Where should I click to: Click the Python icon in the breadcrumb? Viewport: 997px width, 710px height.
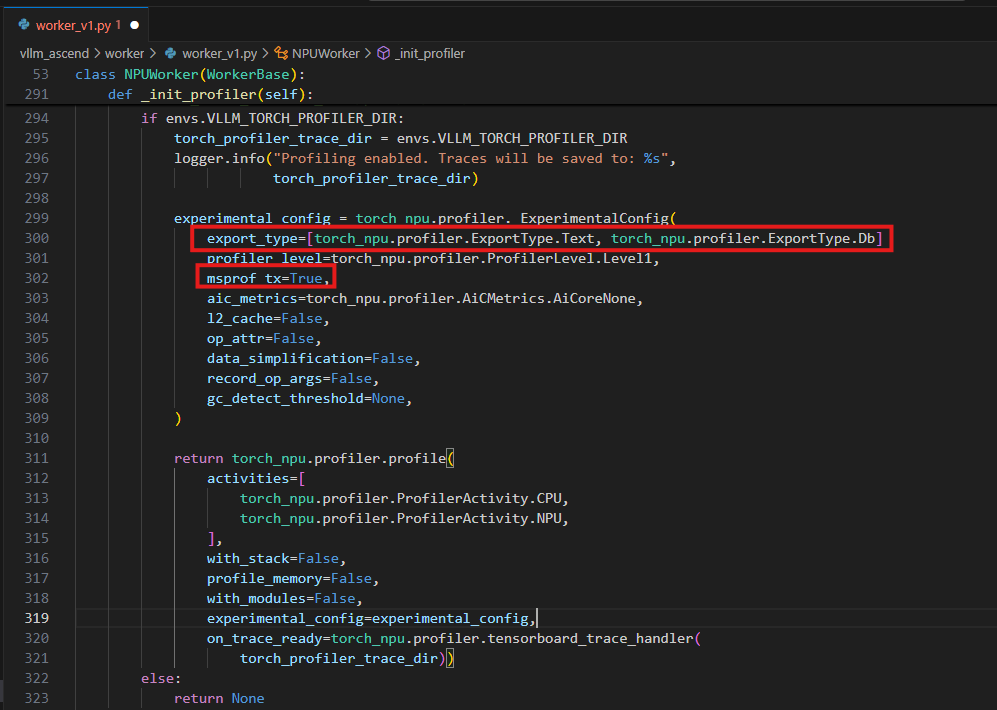(170, 54)
